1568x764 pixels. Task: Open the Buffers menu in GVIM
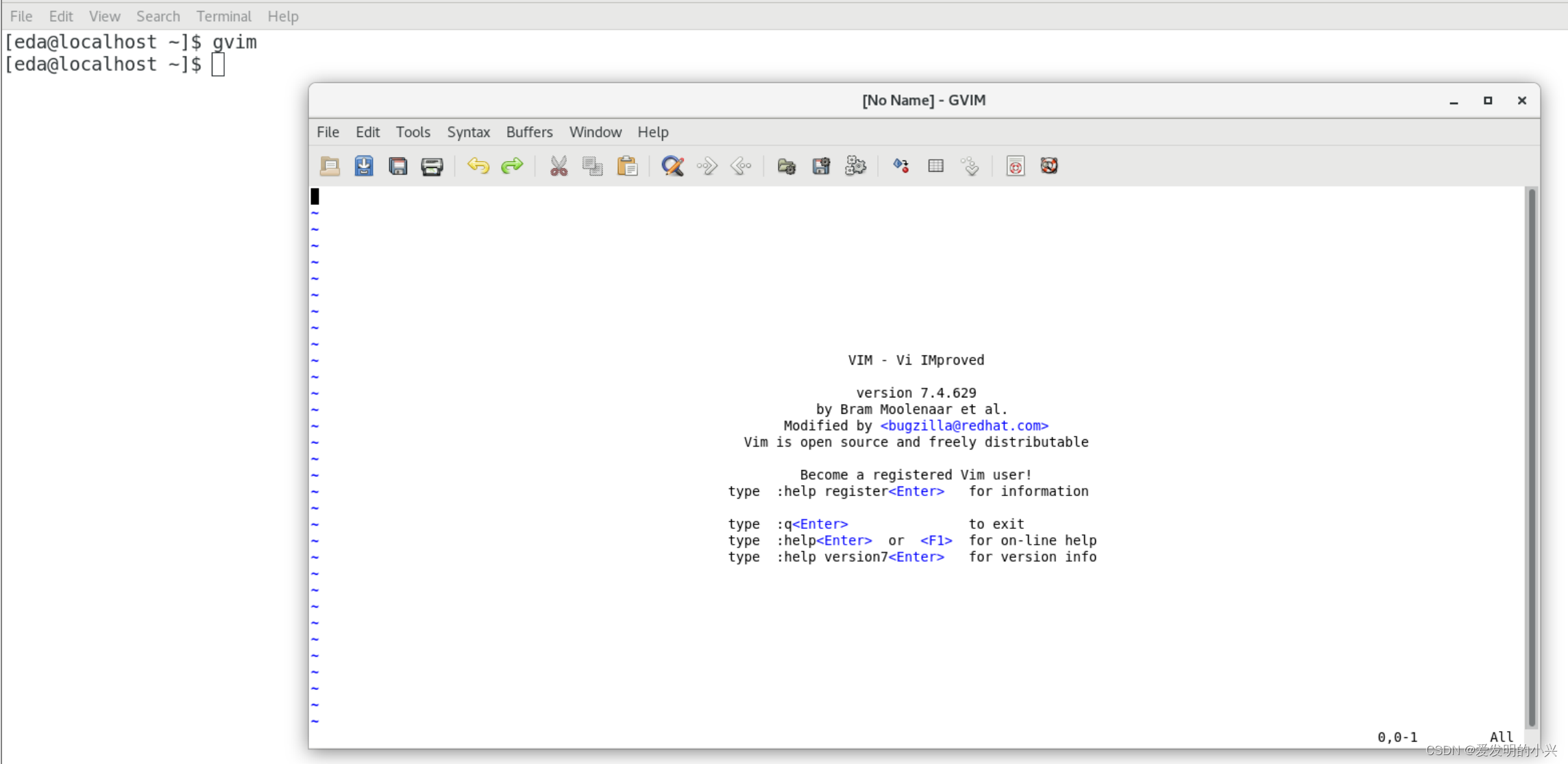click(529, 132)
